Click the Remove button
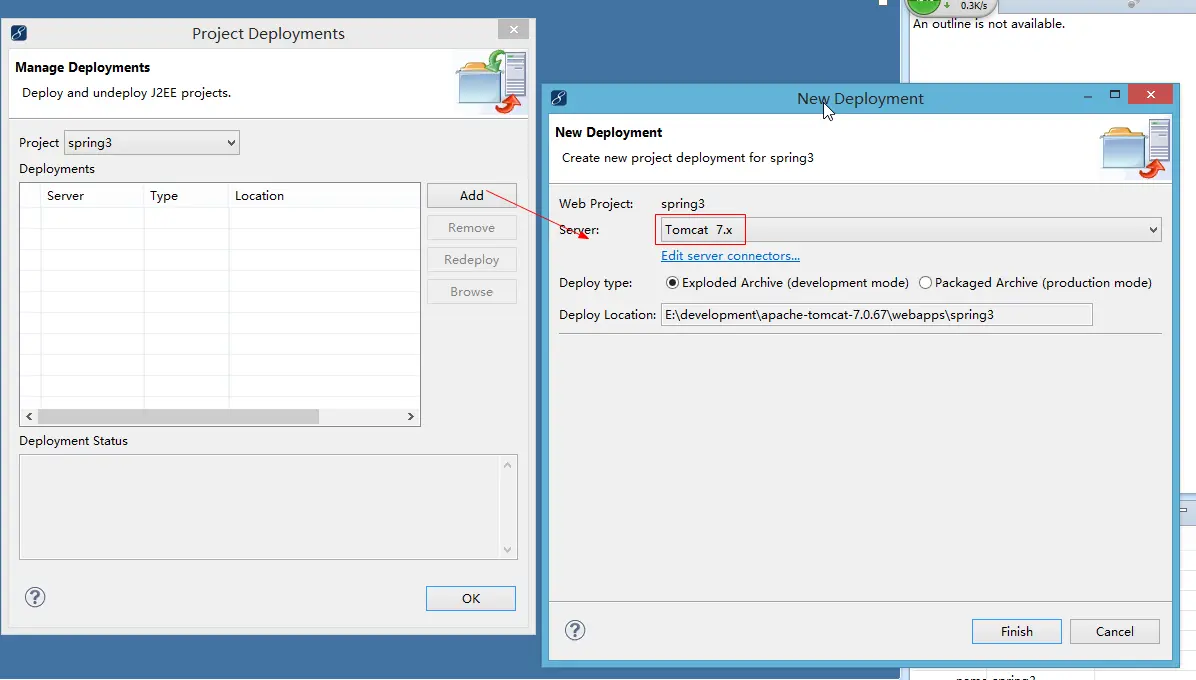This screenshot has height=680, width=1196. pyautogui.click(x=471, y=228)
